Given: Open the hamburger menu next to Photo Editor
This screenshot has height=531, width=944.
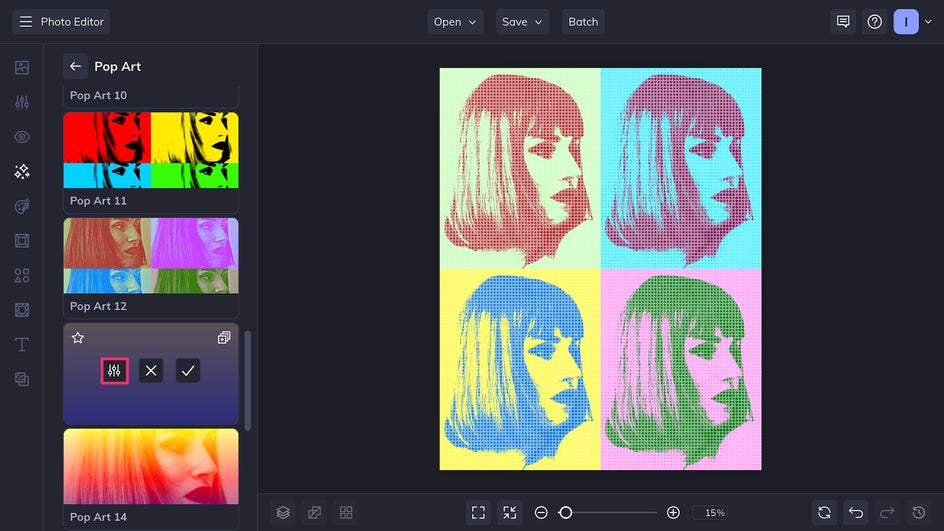Looking at the screenshot, I should (x=25, y=22).
